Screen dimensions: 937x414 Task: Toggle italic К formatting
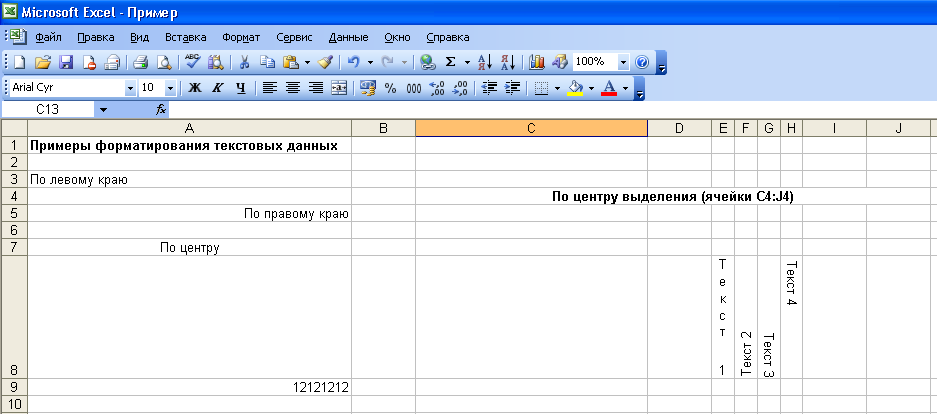tap(218, 88)
